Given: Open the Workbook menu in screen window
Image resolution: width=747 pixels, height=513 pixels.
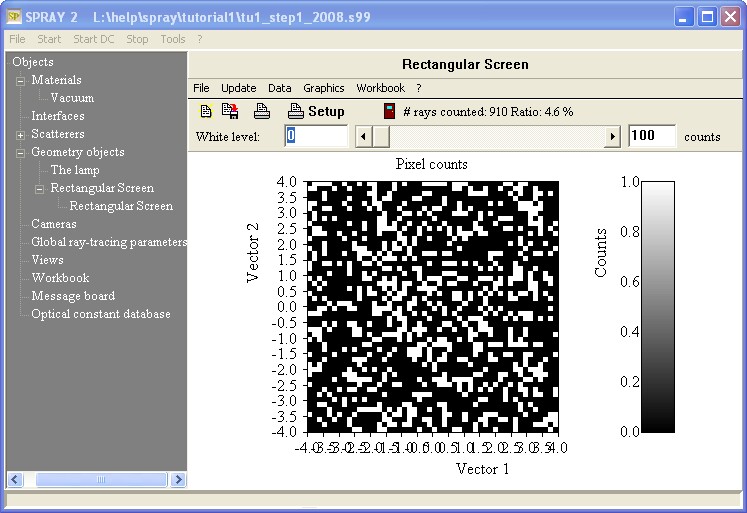Looking at the screenshot, I should (380, 88).
